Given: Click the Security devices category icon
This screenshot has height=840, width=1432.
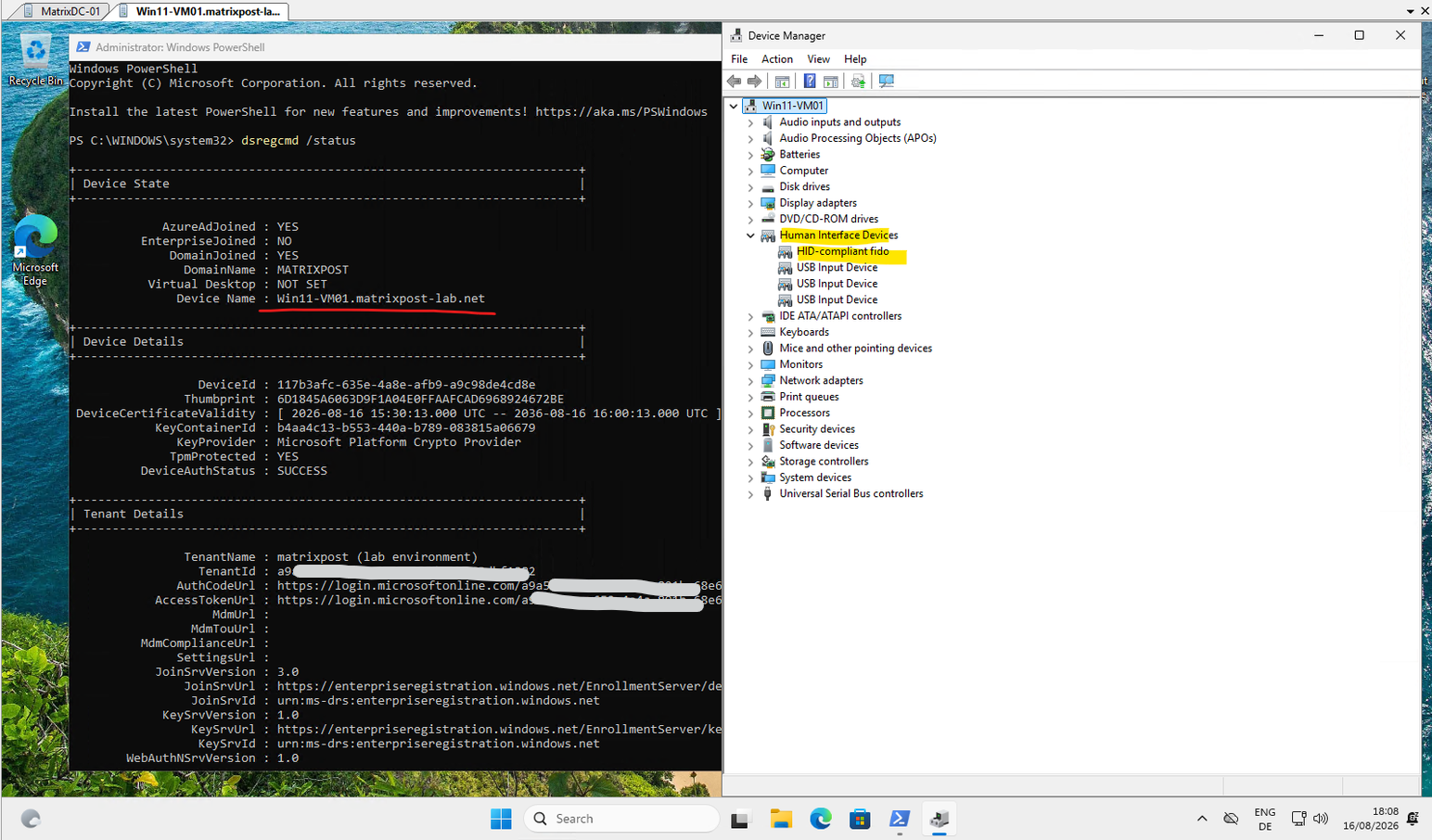Looking at the screenshot, I should tap(768, 429).
